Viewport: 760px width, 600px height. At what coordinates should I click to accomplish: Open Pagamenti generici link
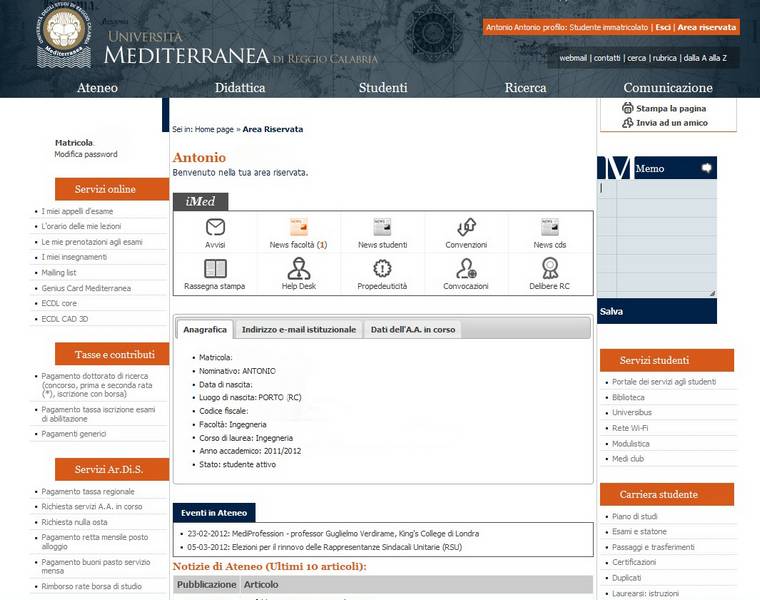tap(74, 434)
